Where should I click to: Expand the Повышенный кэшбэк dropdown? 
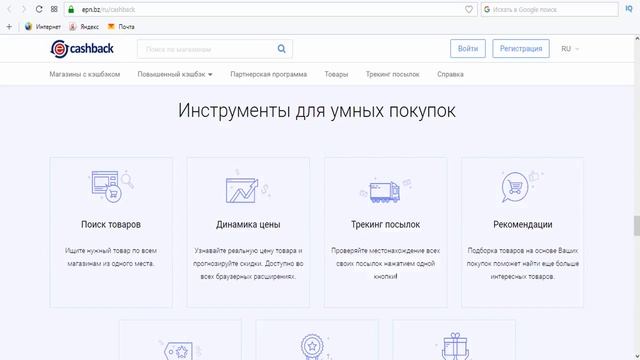coord(175,74)
